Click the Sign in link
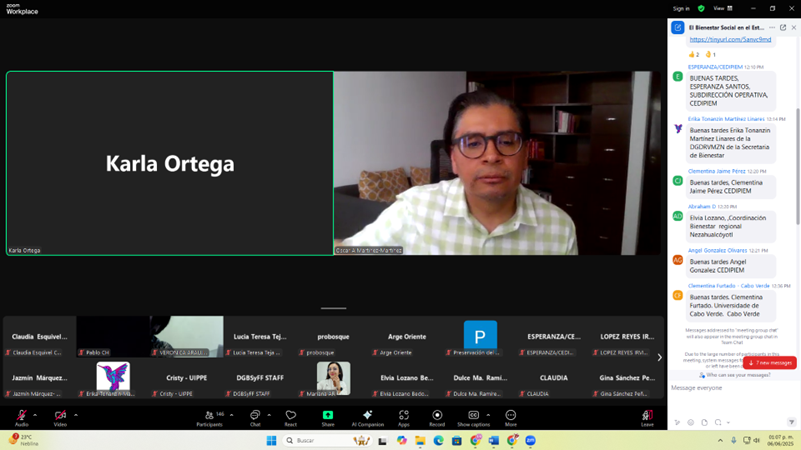Viewport: 801px width, 450px height. [x=681, y=8]
